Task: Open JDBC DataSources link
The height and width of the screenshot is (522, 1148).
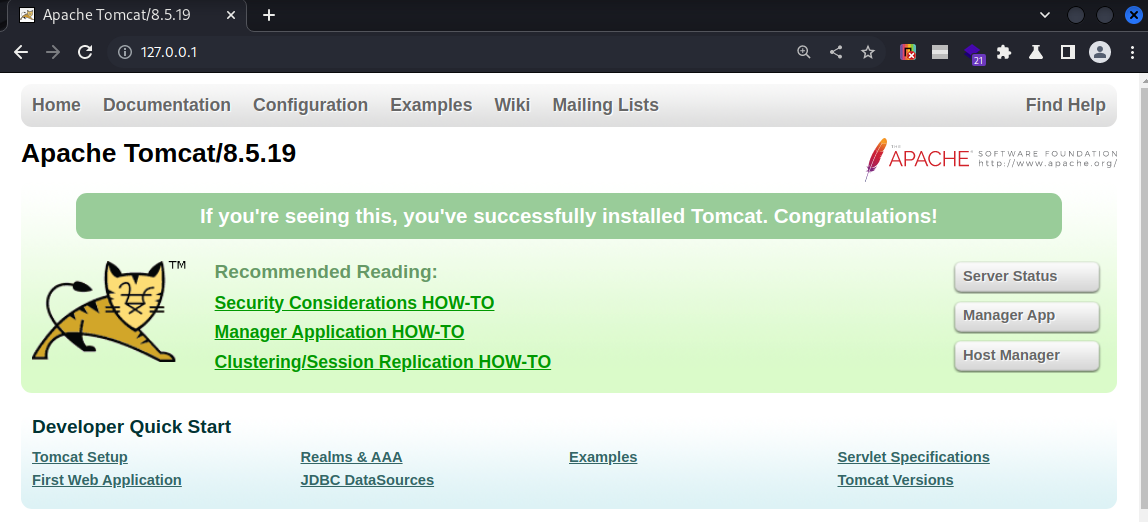Action: [x=367, y=480]
